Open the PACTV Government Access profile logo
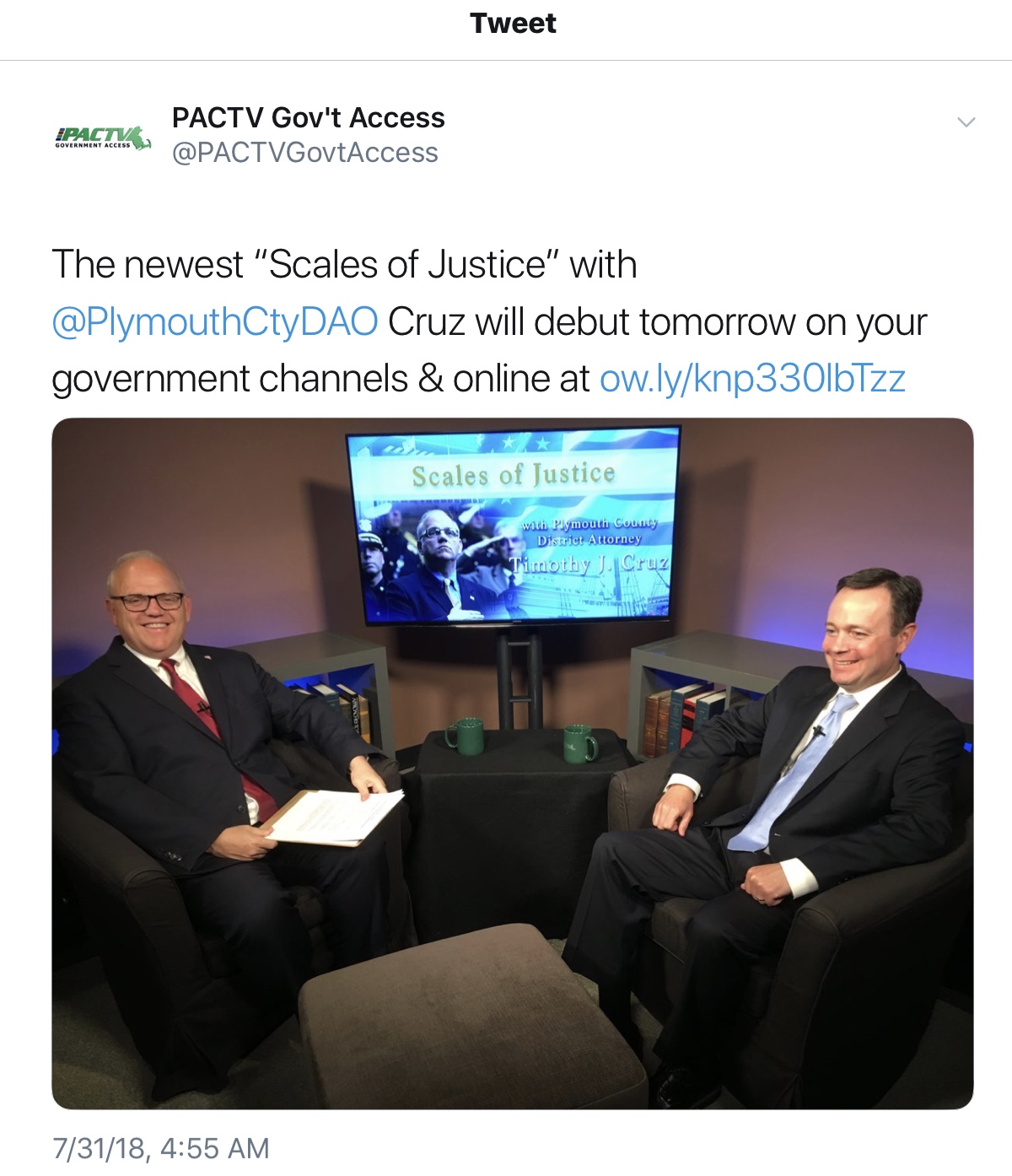This screenshot has height=1176, width=1012. pyautogui.click(x=102, y=138)
